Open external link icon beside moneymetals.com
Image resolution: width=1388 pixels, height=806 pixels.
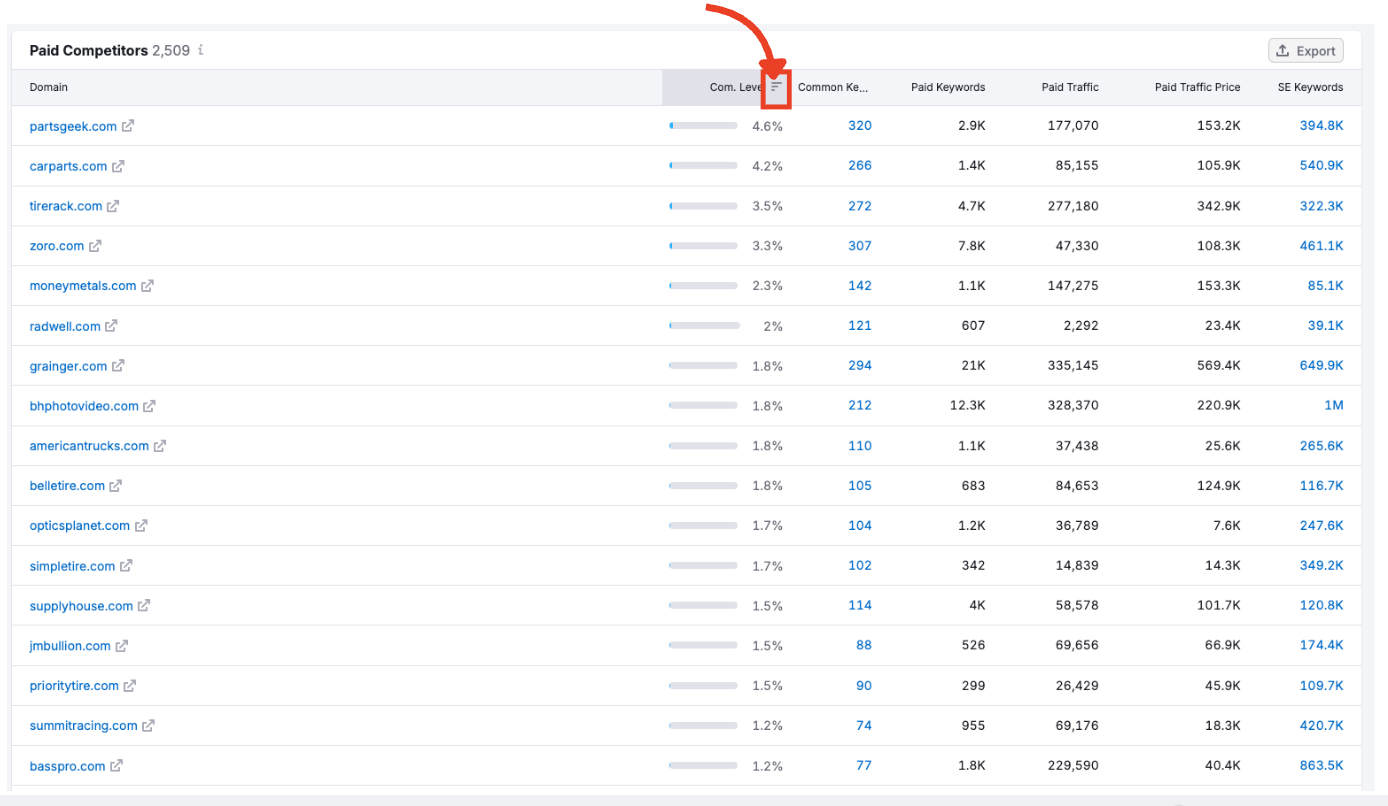pos(147,286)
